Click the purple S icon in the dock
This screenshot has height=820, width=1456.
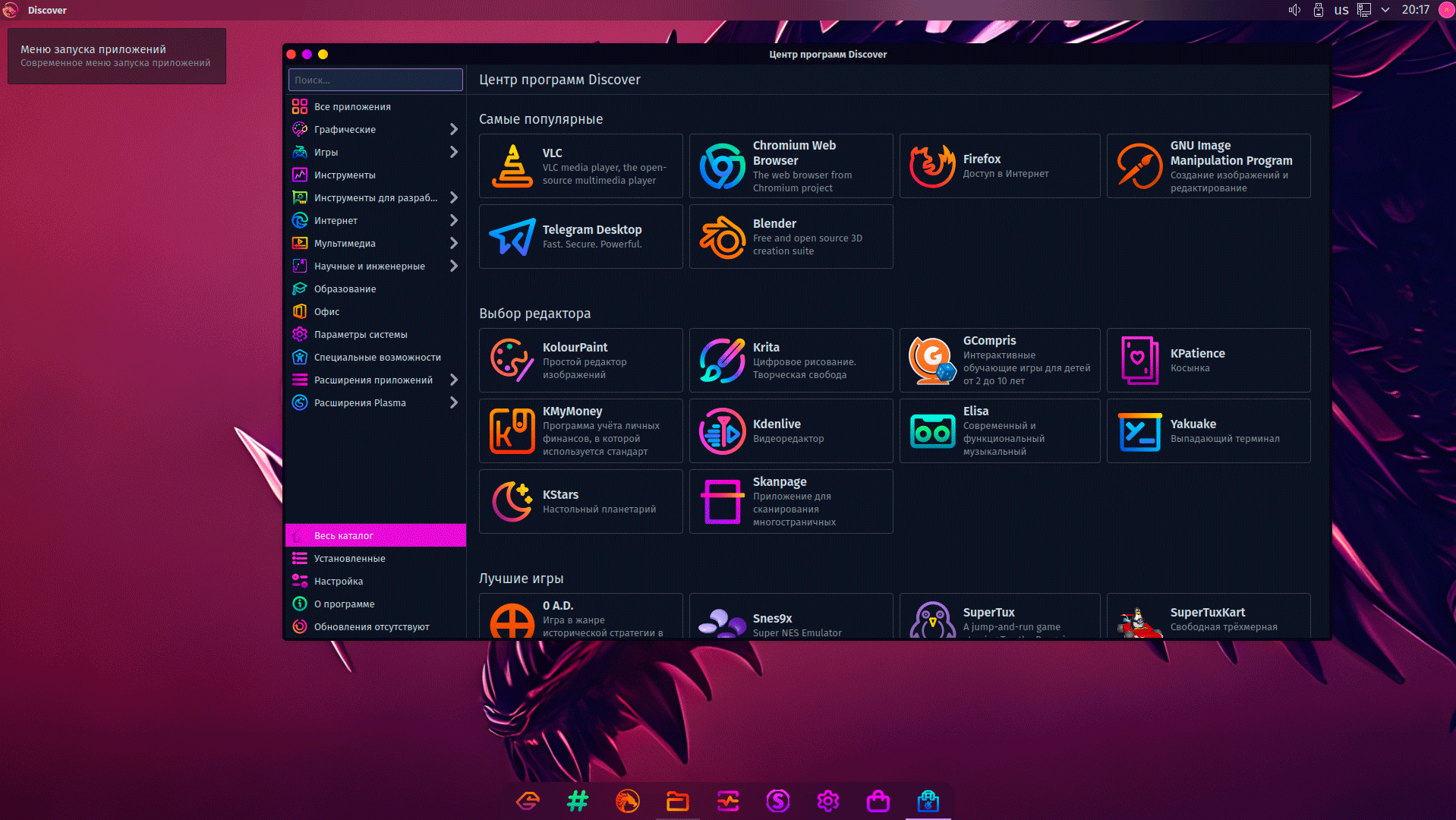[778, 800]
